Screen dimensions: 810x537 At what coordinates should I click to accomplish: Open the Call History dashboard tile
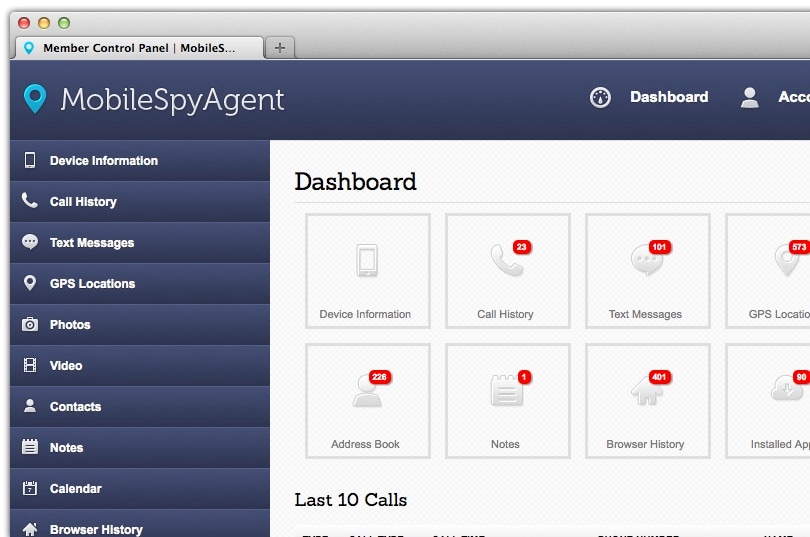(x=508, y=271)
